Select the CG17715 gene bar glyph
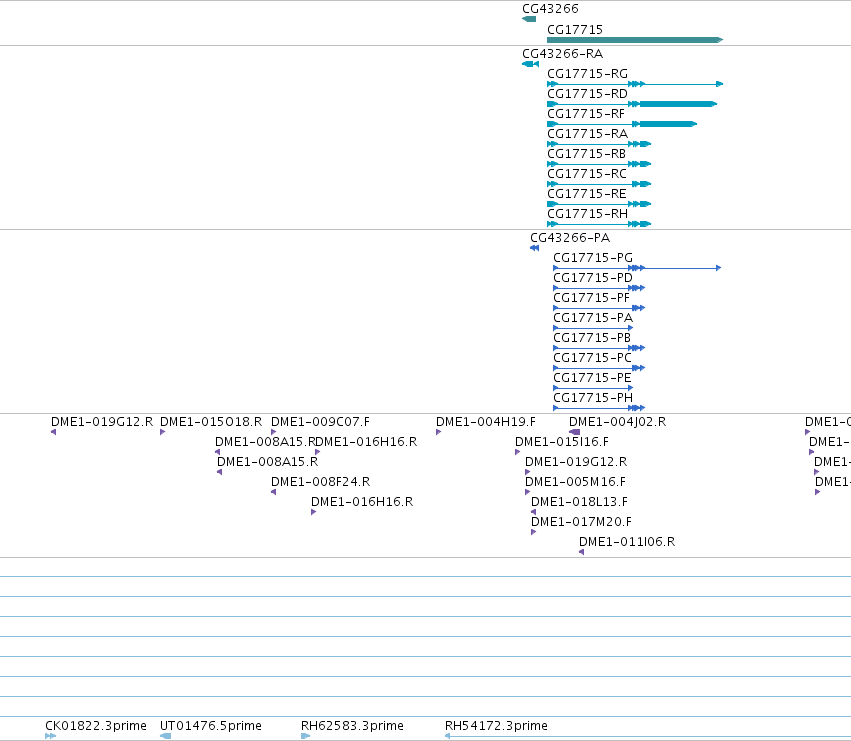The height and width of the screenshot is (741, 851). click(635, 40)
